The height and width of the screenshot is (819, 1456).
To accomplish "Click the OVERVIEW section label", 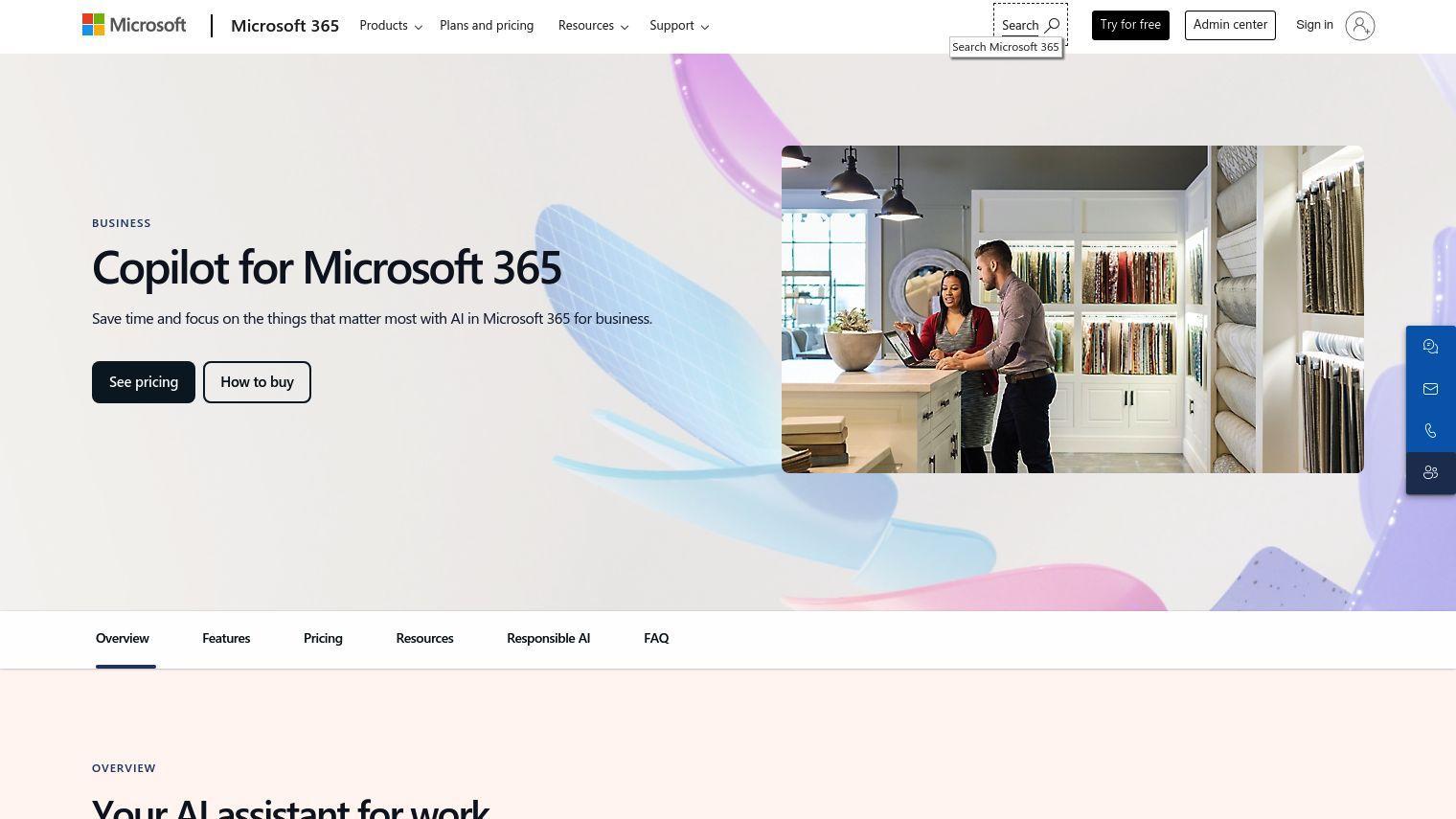I will (124, 768).
